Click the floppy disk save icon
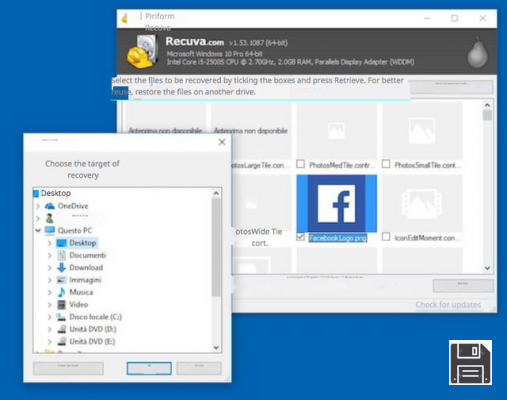Image resolution: width=507 pixels, height=400 pixels. (x=470, y=362)
